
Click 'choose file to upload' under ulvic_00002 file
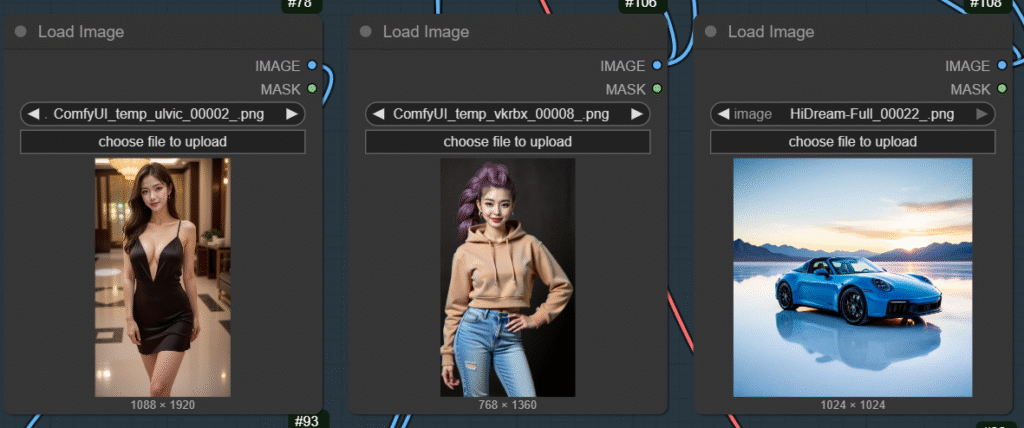point(162,142)
